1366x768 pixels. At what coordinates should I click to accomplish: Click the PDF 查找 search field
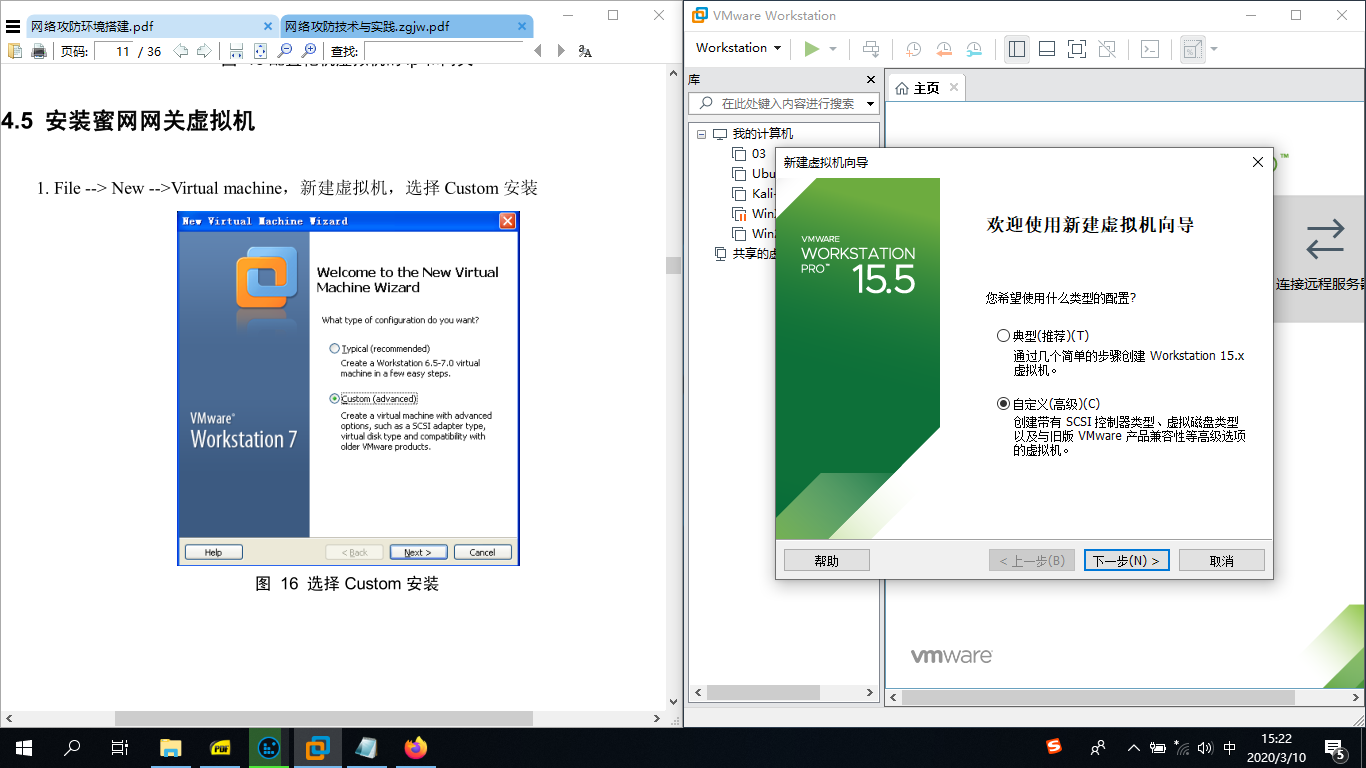[443, 51]
